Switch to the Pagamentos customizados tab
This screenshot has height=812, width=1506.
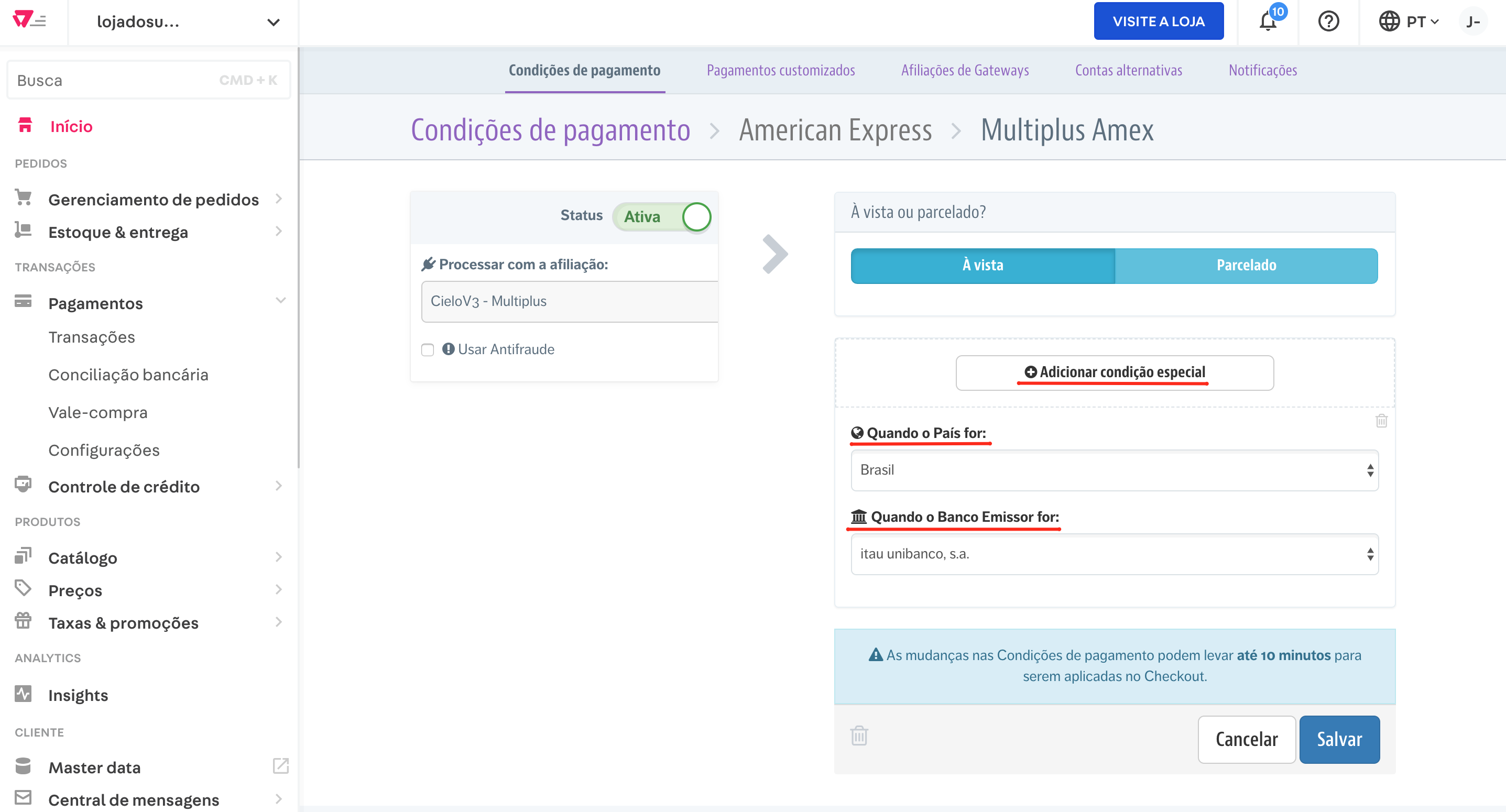point(781,70)
